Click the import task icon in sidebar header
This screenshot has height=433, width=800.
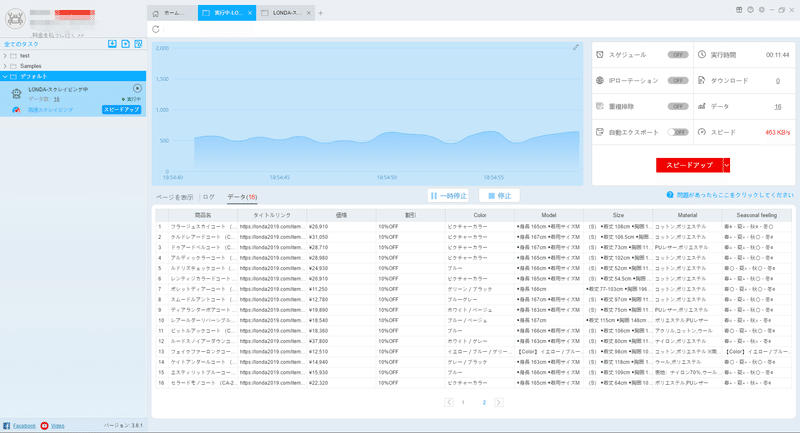tap(112, 44)
